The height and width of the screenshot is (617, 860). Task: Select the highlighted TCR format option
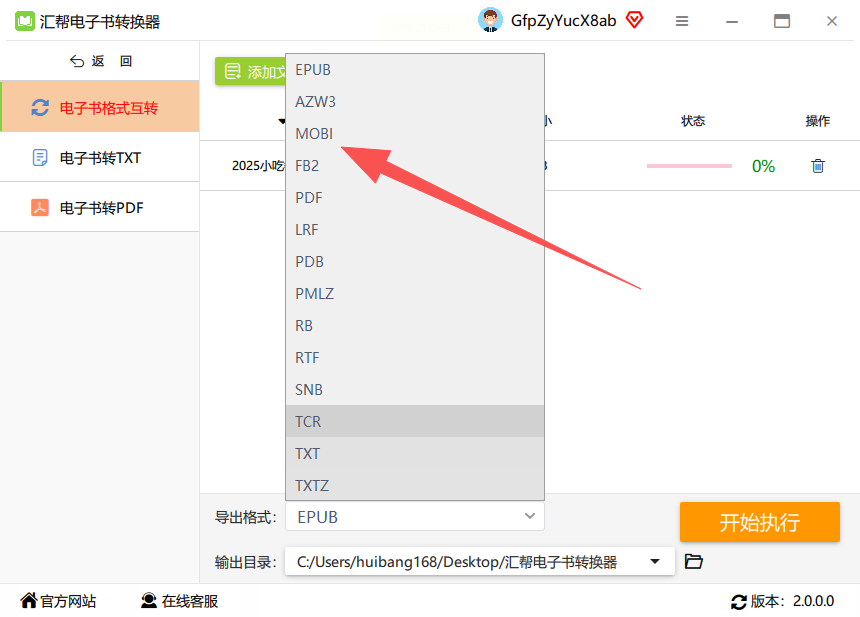tap(415, 421)
